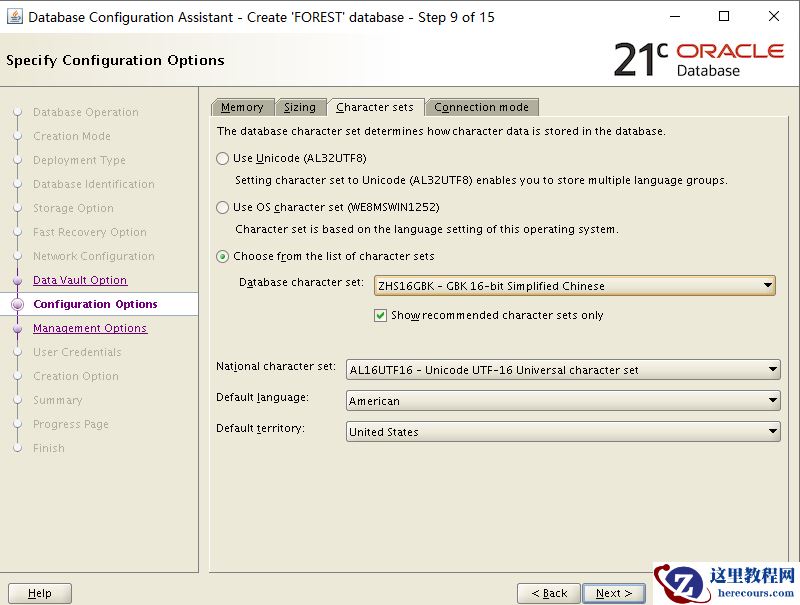
Task: Go back with the Back button
Action: click(x=549, y=593)
